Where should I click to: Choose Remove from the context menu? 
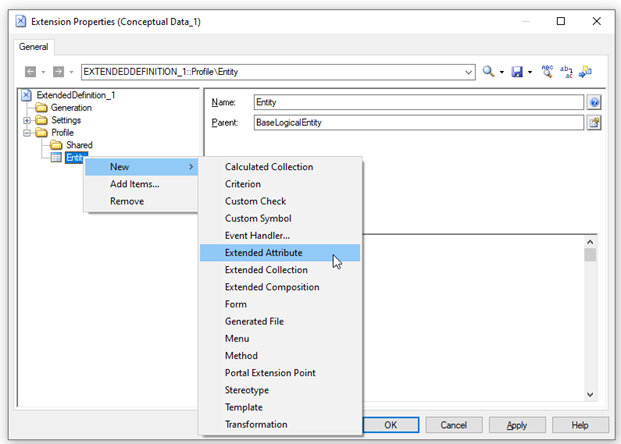click(127, 201)
